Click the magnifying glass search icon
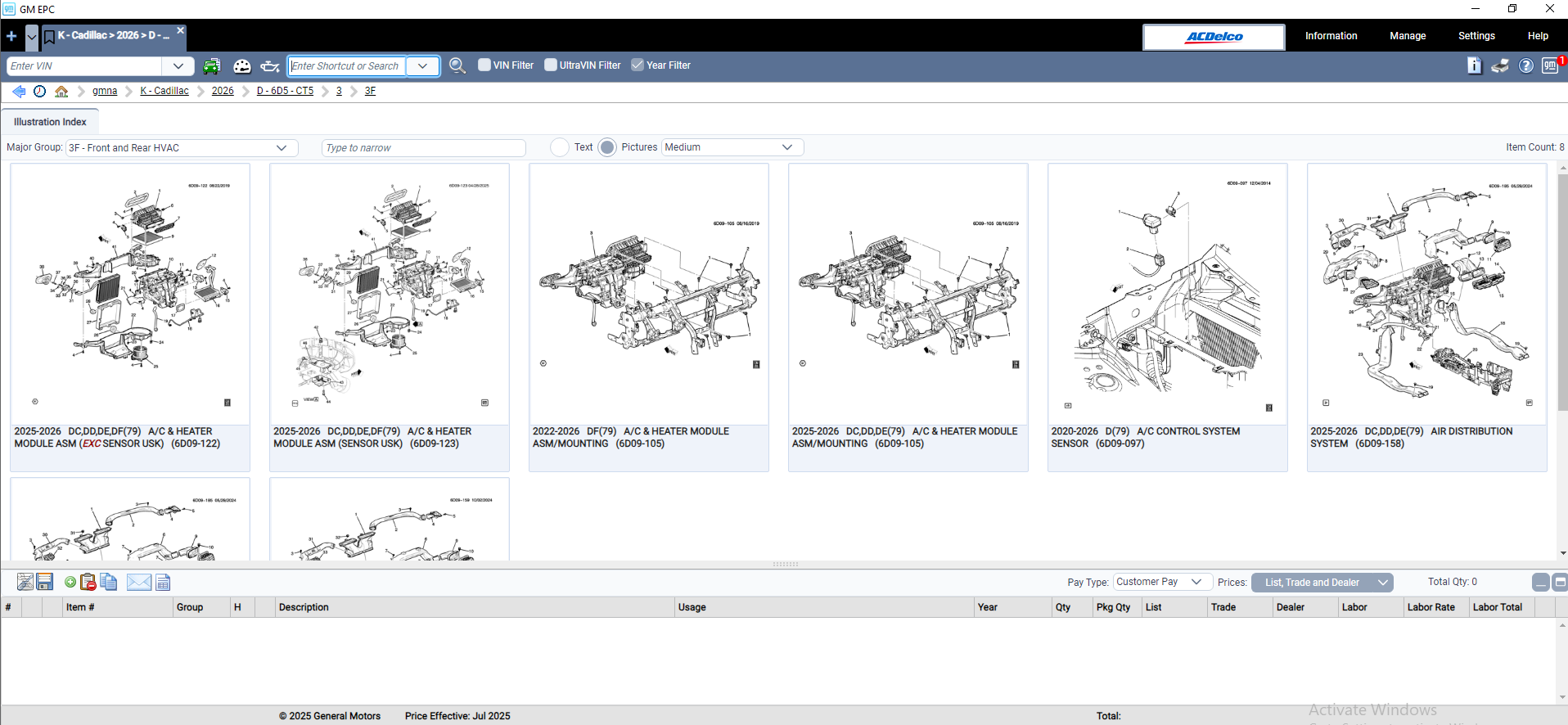Image resolution: width=1568 pixels, height=725 pixels. (x=457, y=66)
